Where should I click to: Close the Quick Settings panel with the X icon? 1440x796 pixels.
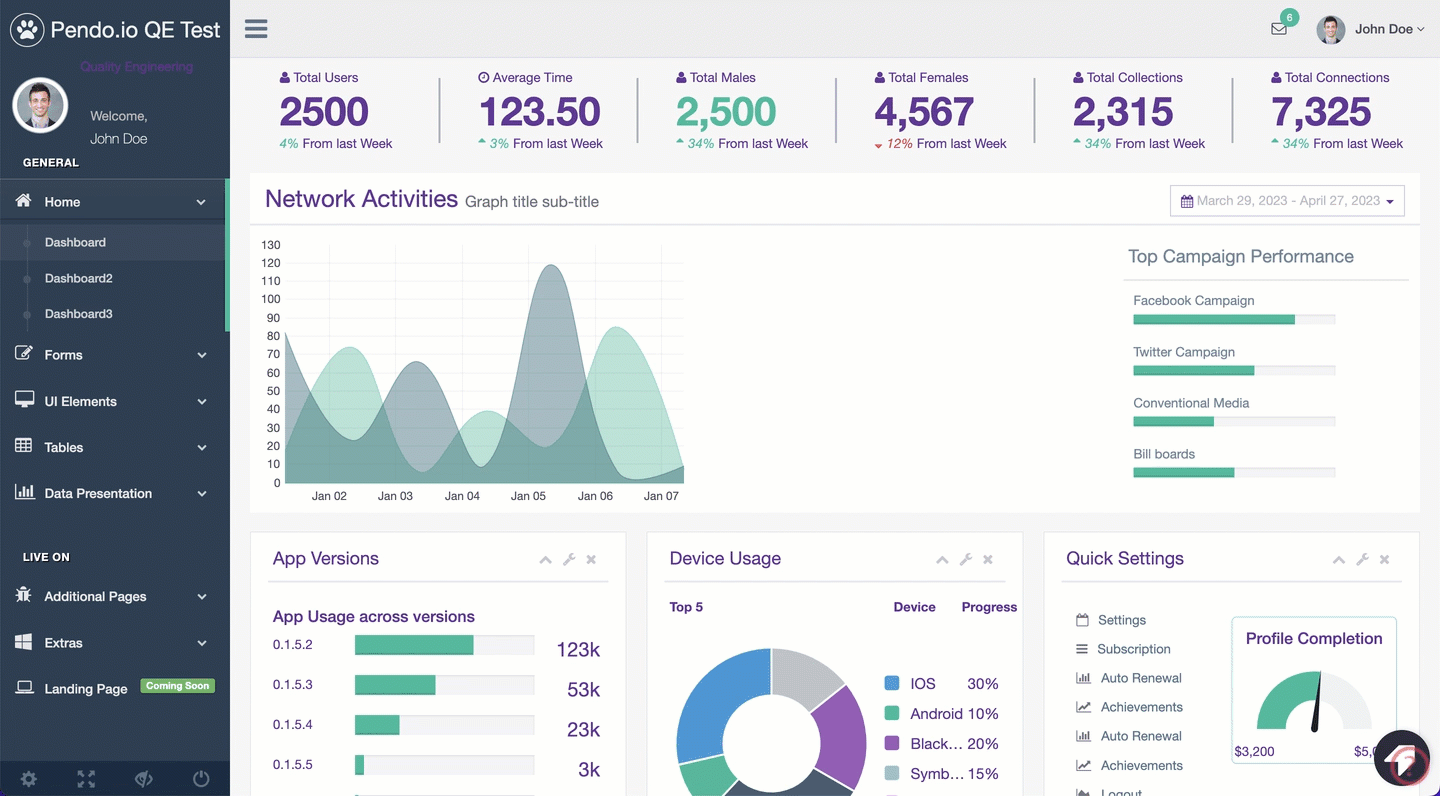click(x=1385, y=560)
